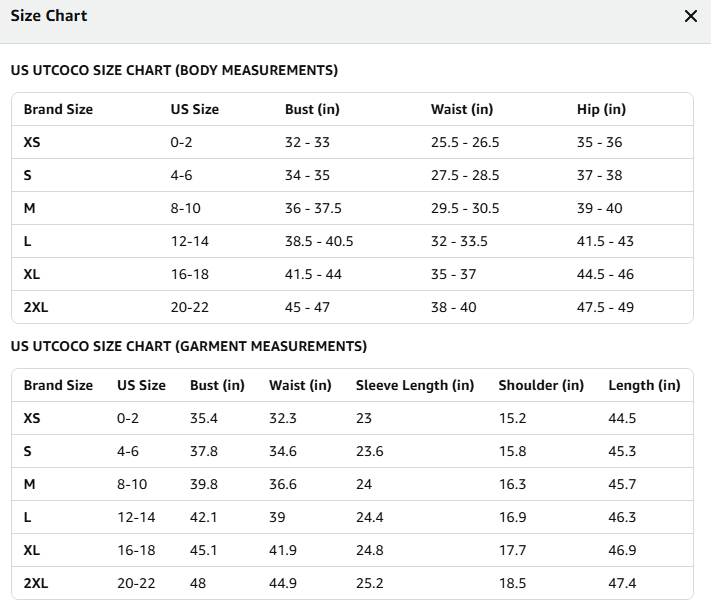Click garment waist value 32.3
The image size is (711, 612).
(x=282, y=418)
